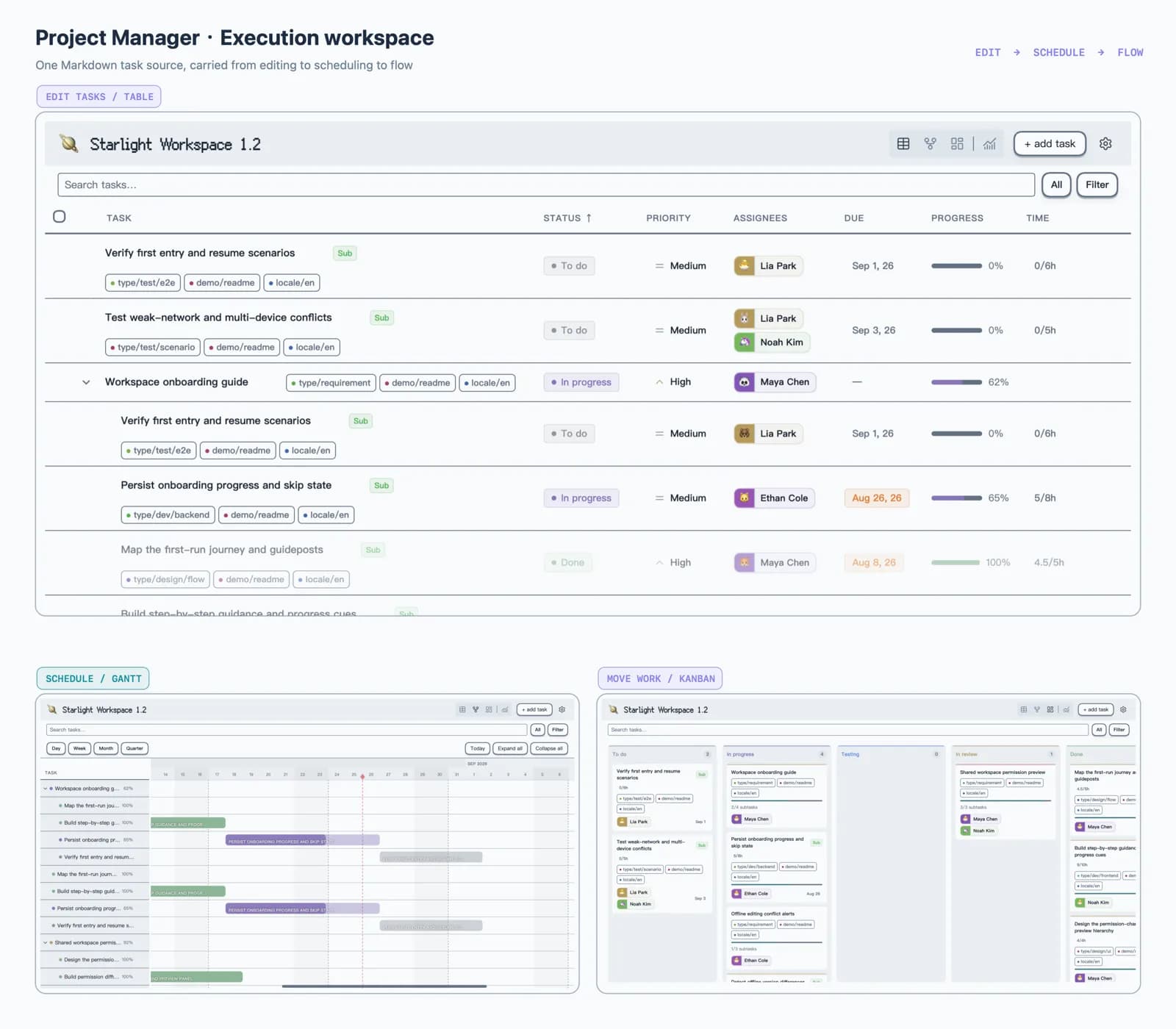1176x1029 pixels.
Task: Open the Filter button beside the main search
Action: pos(1097,184)
